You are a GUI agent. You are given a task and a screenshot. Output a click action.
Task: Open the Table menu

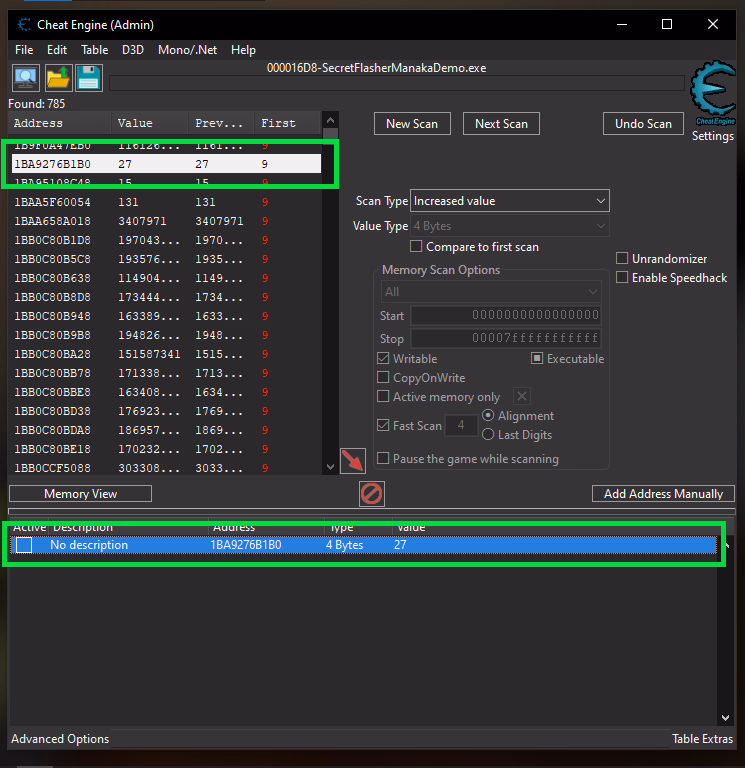(95, 50)
